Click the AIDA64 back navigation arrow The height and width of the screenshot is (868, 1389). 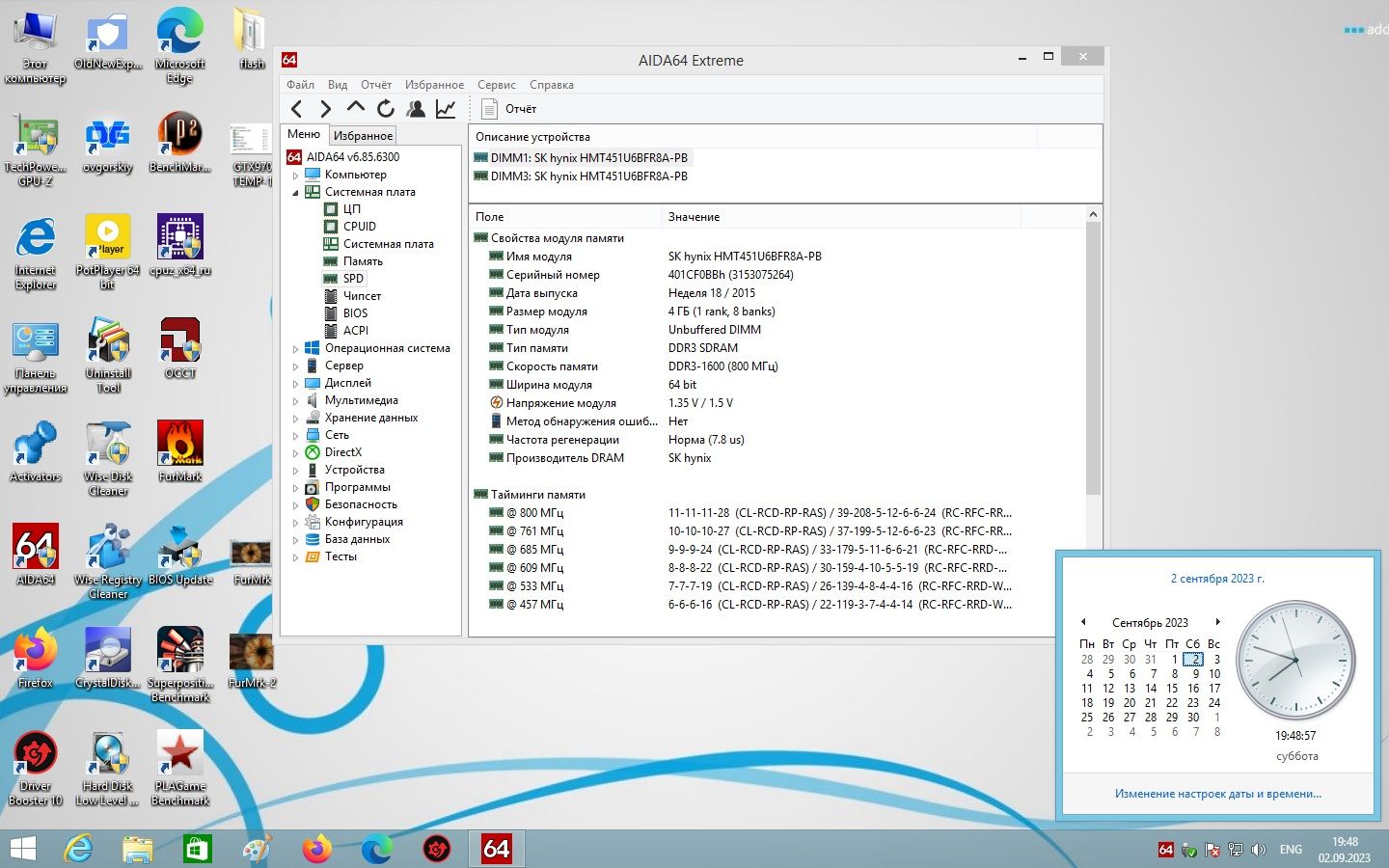(297, 109)
